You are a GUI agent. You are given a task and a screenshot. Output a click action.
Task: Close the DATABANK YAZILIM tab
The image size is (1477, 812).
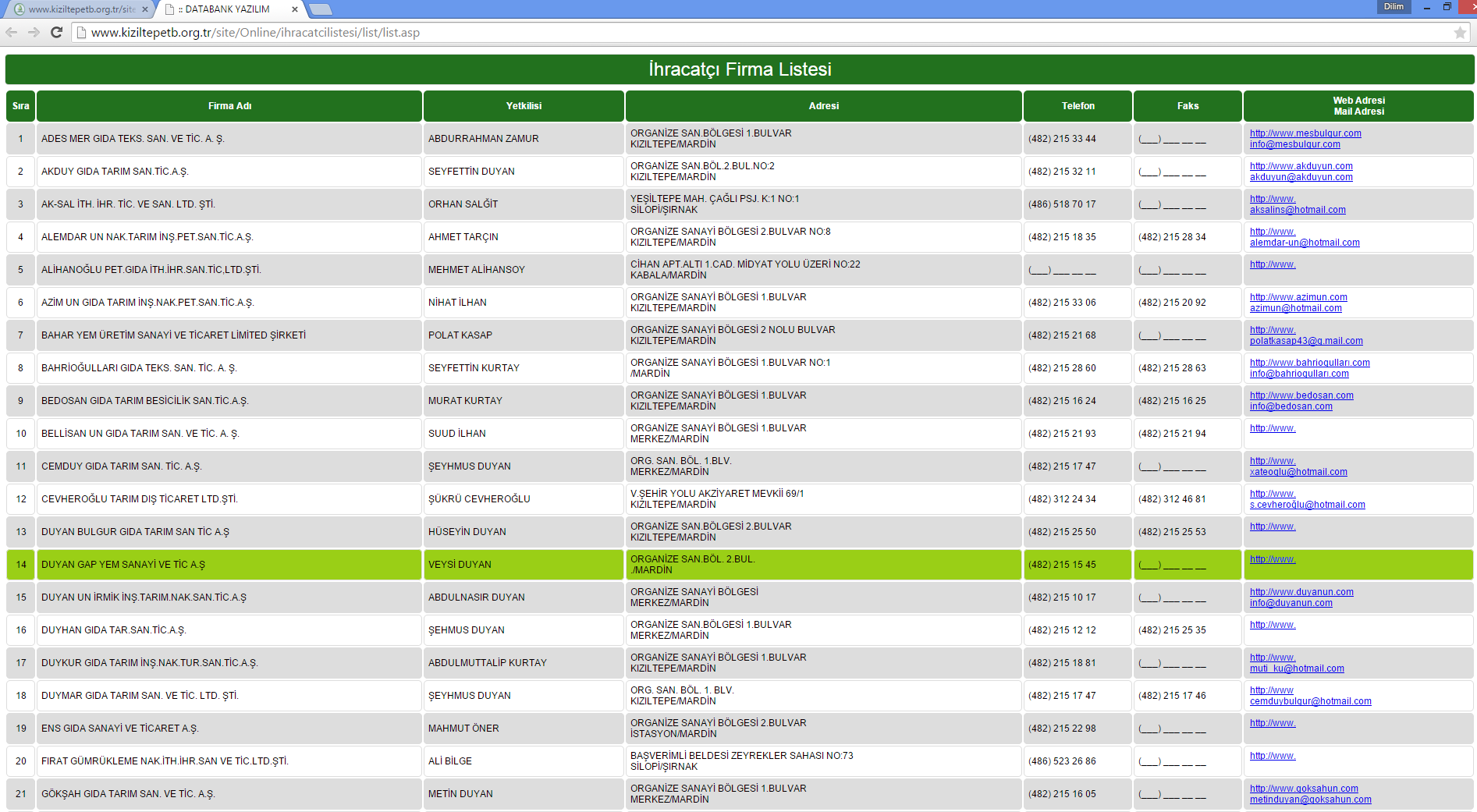pos(294,9)
